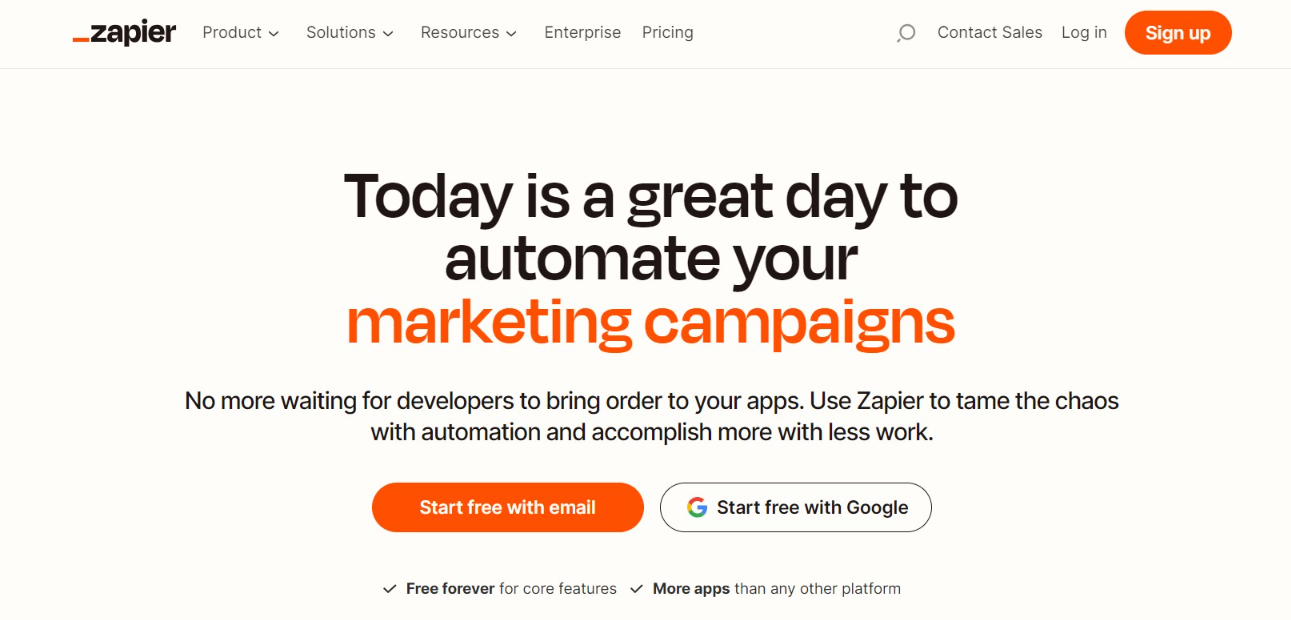This screenshot has height=620, width=1291.
Task: Click the Free forever text
Action: point(450,589)
